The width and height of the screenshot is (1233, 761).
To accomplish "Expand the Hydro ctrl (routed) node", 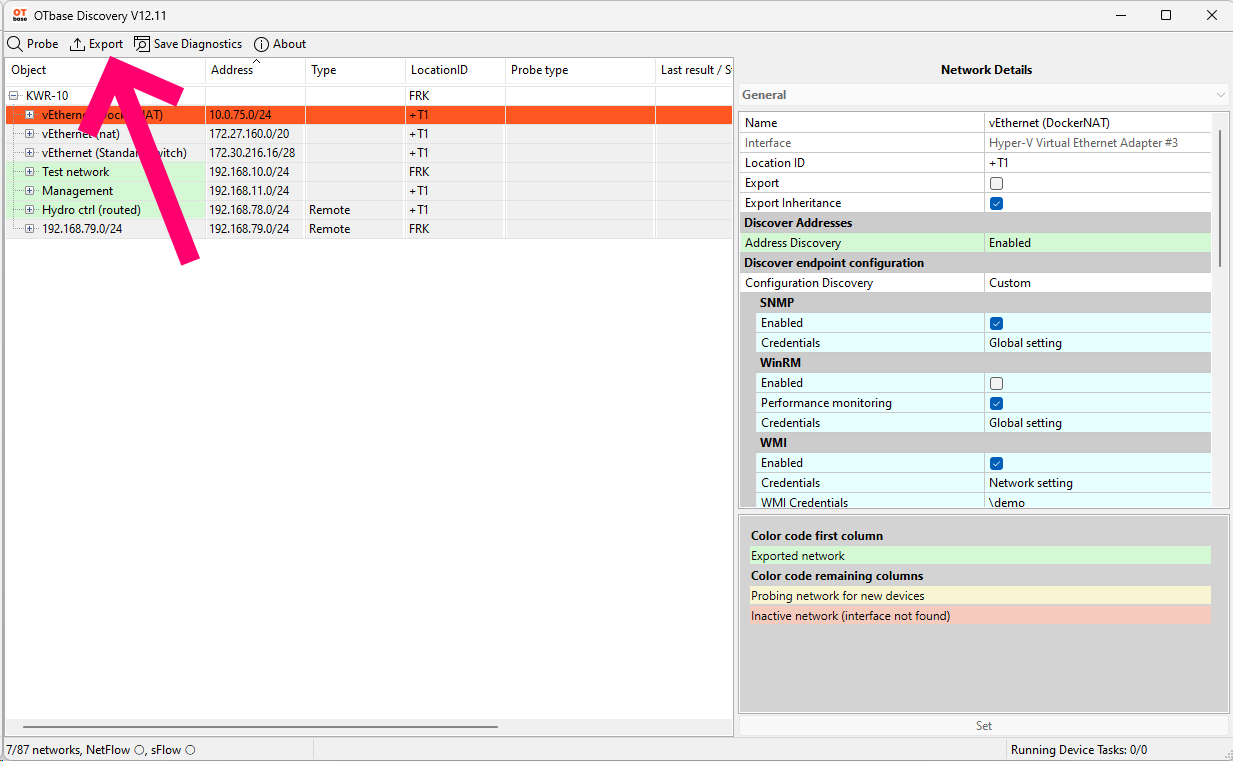I will 30,210.
